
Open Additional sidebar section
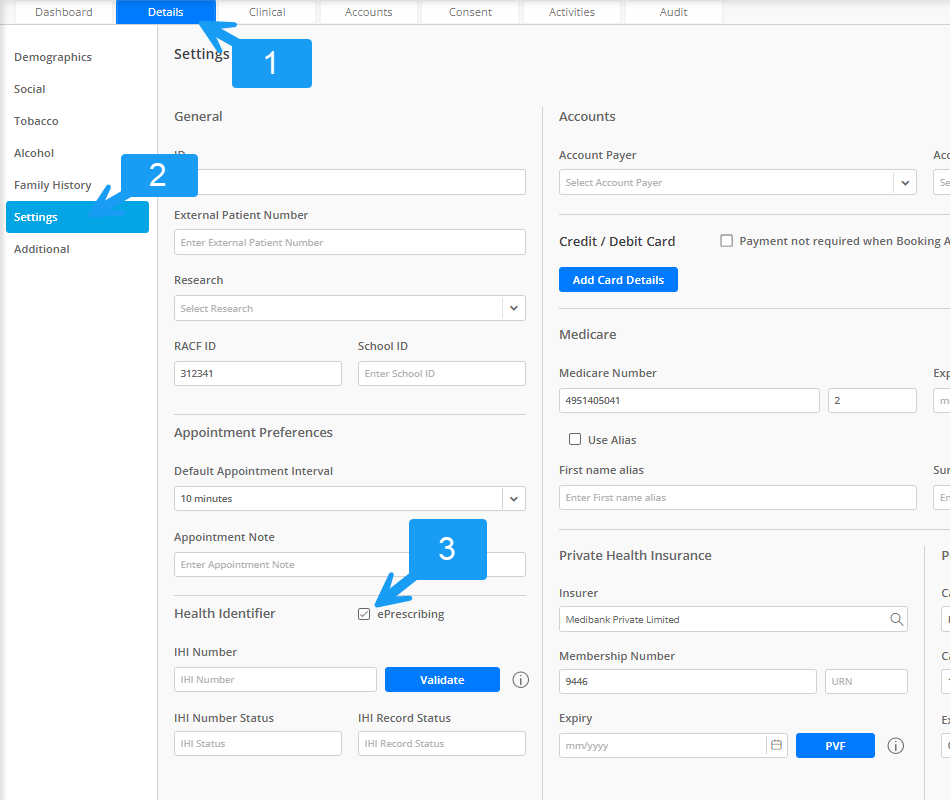tap(42, 249)
